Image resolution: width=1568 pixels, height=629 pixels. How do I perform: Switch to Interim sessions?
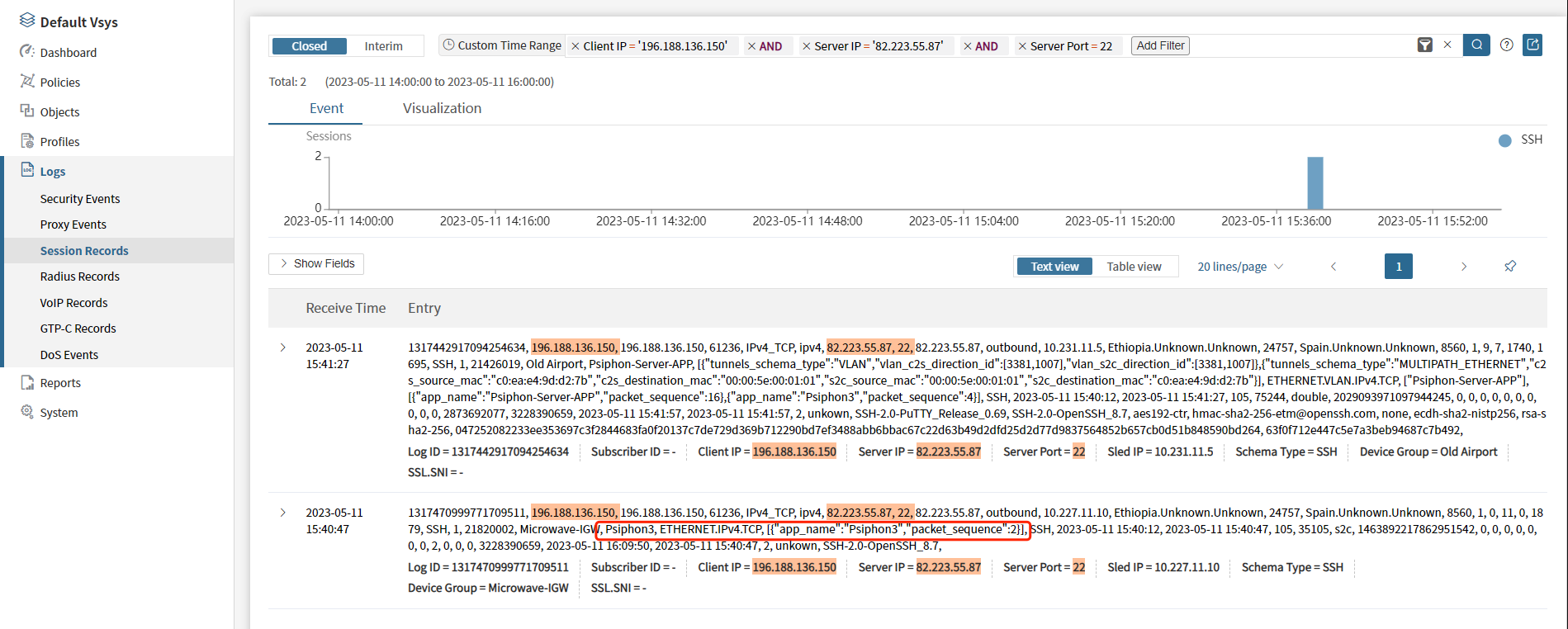coord(383,46)
